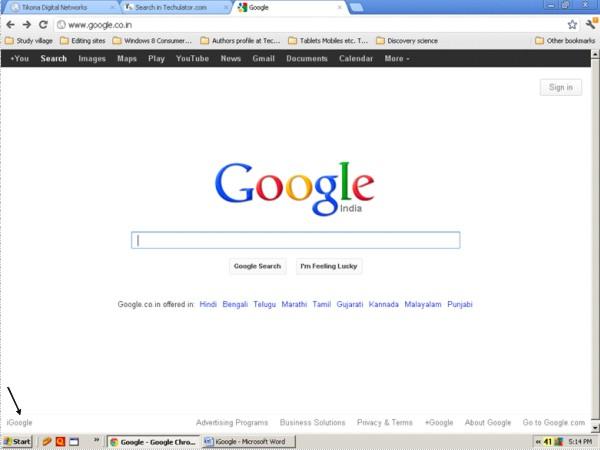The width and height of the screenshot is (600, 450).
Task: Click page scrollbar up arrow
Action: pos(595,54)
